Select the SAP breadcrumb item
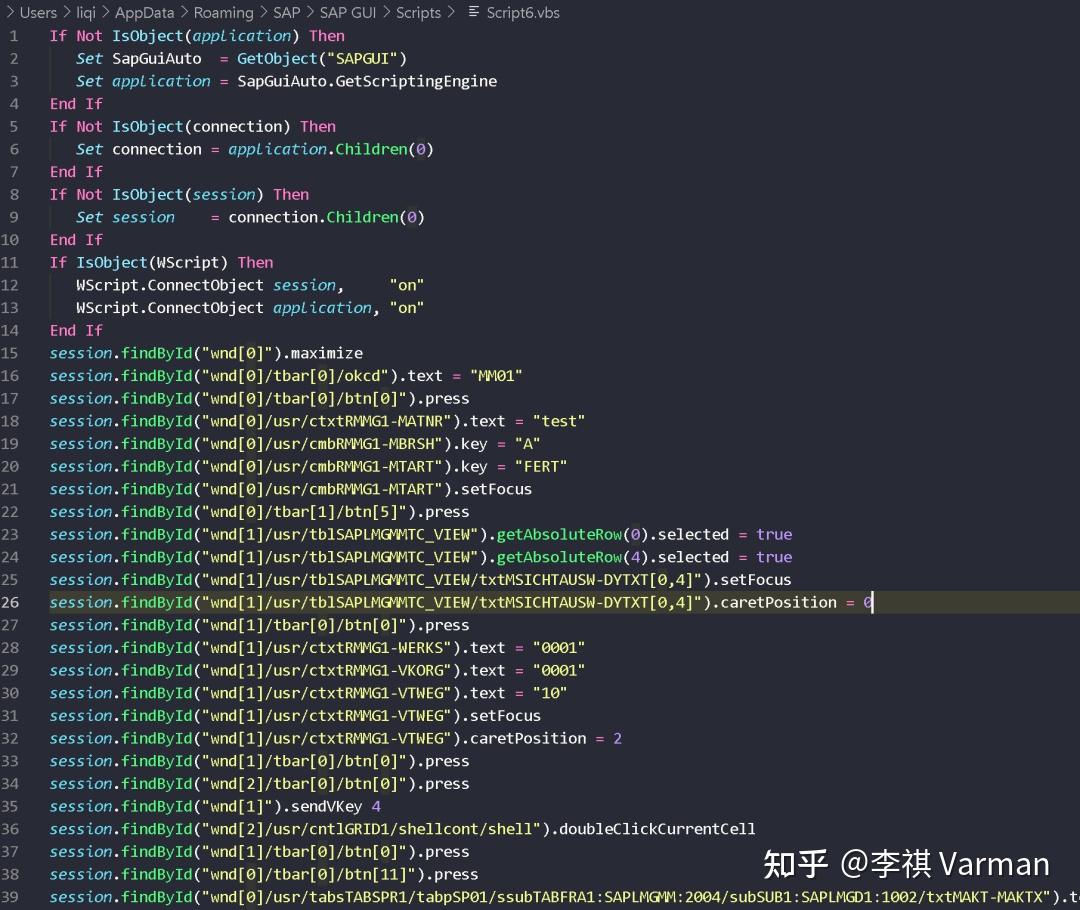1080x910 pixels. click(286, 12)
